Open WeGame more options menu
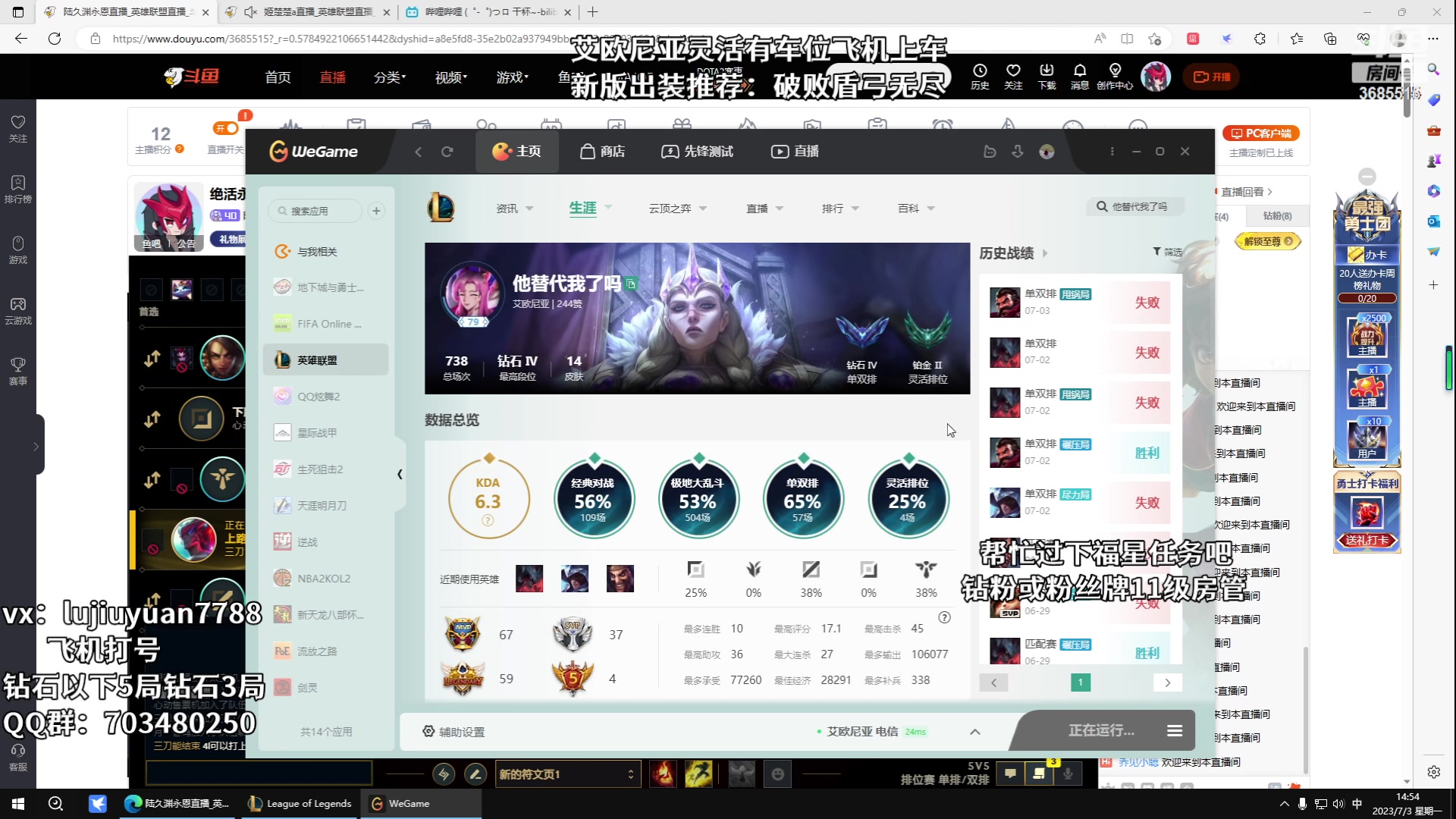The width and height of the screenshot is (1456, 819). [1112, 152]
